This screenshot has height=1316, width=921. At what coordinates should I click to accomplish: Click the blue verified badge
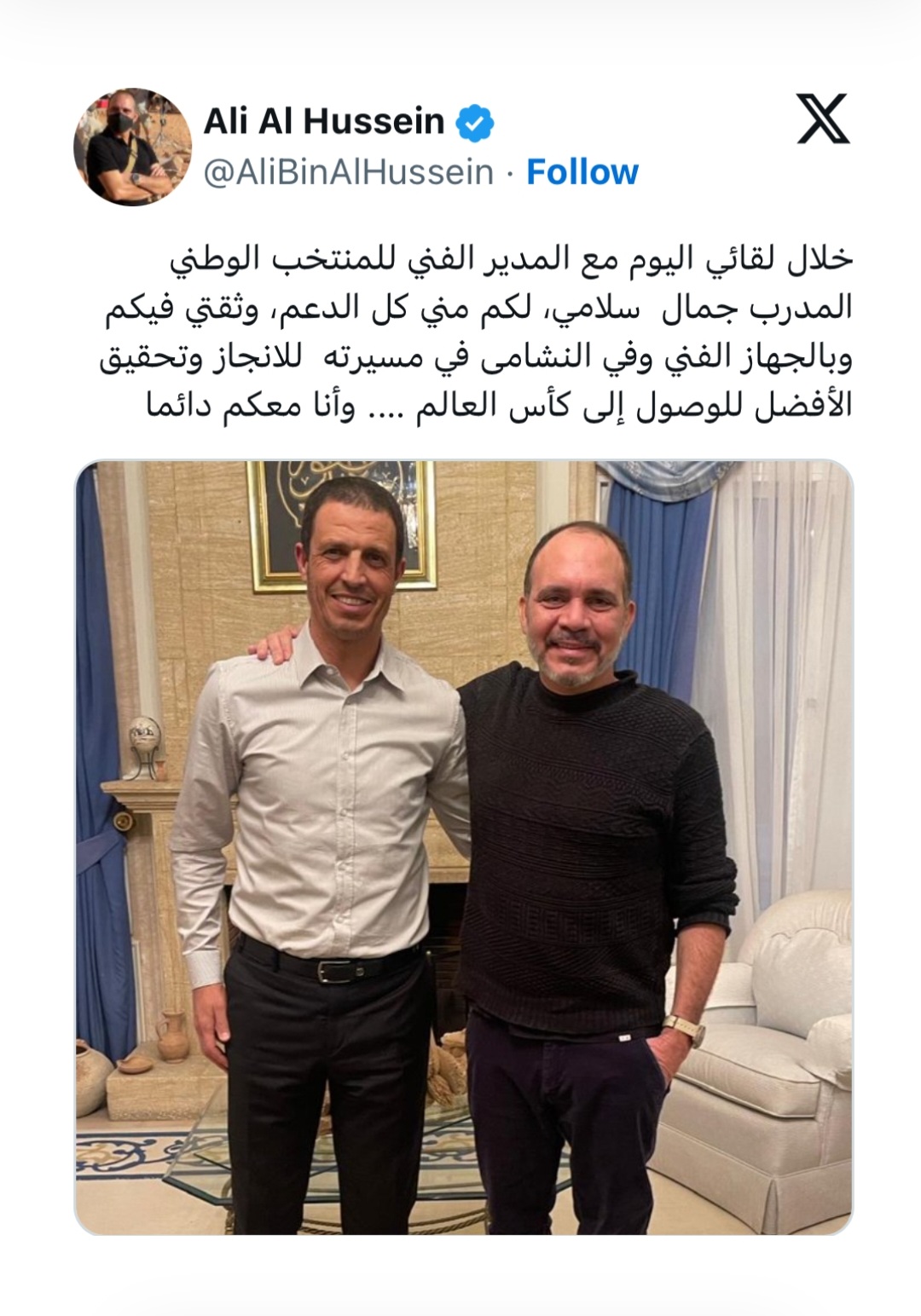click(475, 124)
